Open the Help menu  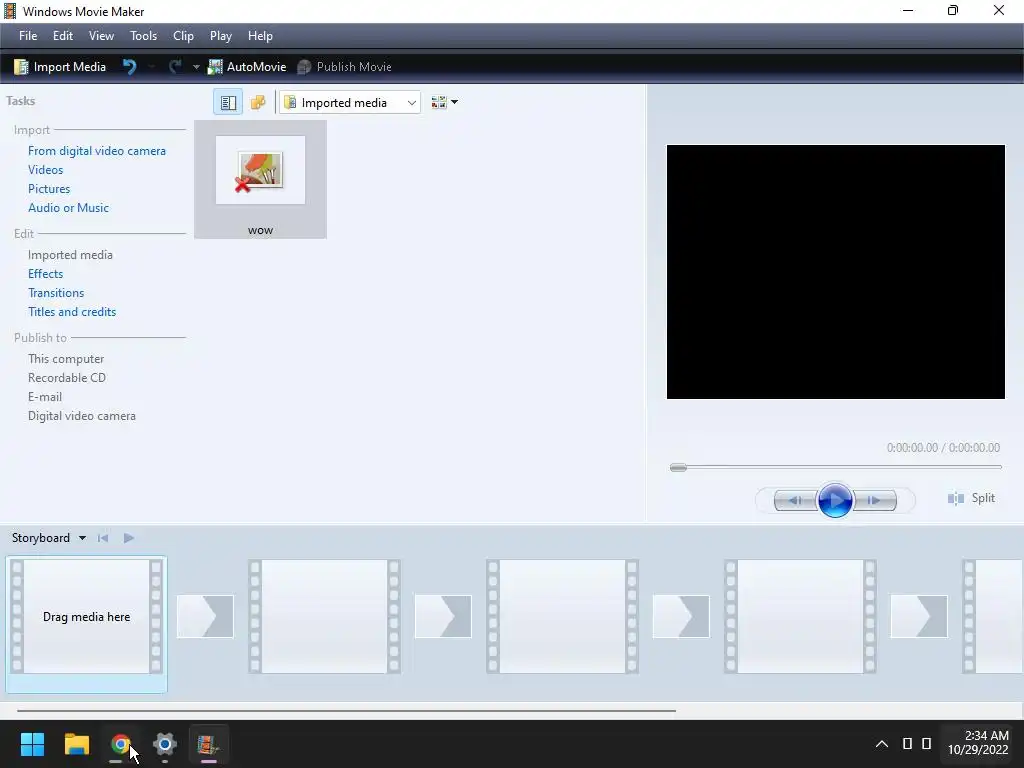260,36
